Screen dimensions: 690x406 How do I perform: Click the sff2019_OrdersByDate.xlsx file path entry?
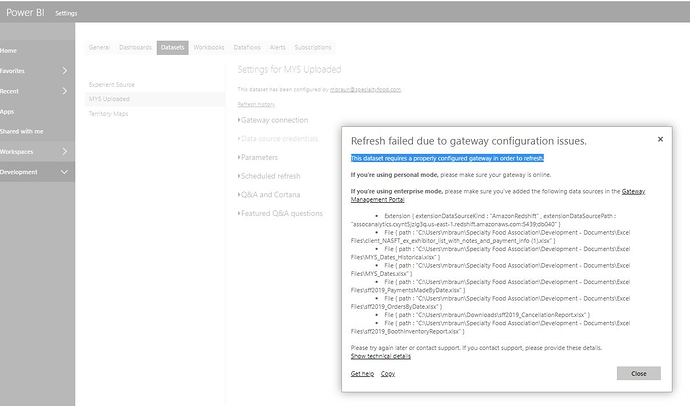point(490,303)
